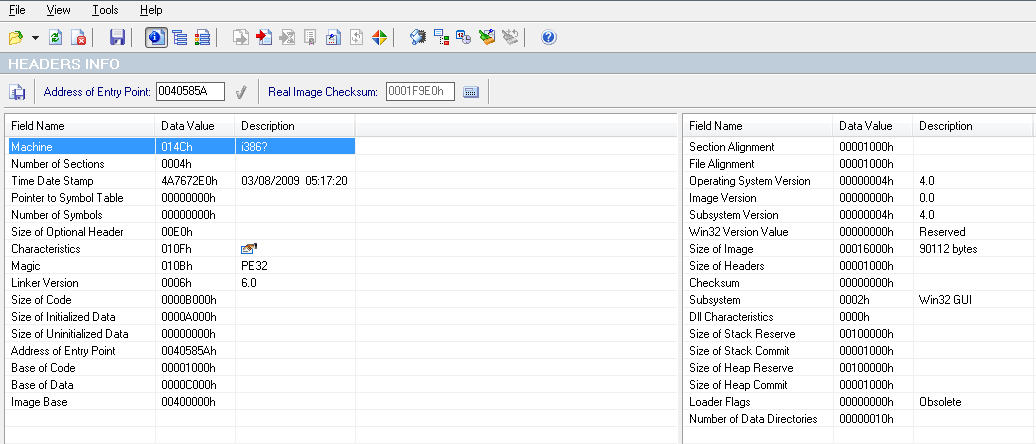1036x444 pixels.
Task: Click the 03/08/2009 05:17:20 description cell
Action: click(295, 181)
